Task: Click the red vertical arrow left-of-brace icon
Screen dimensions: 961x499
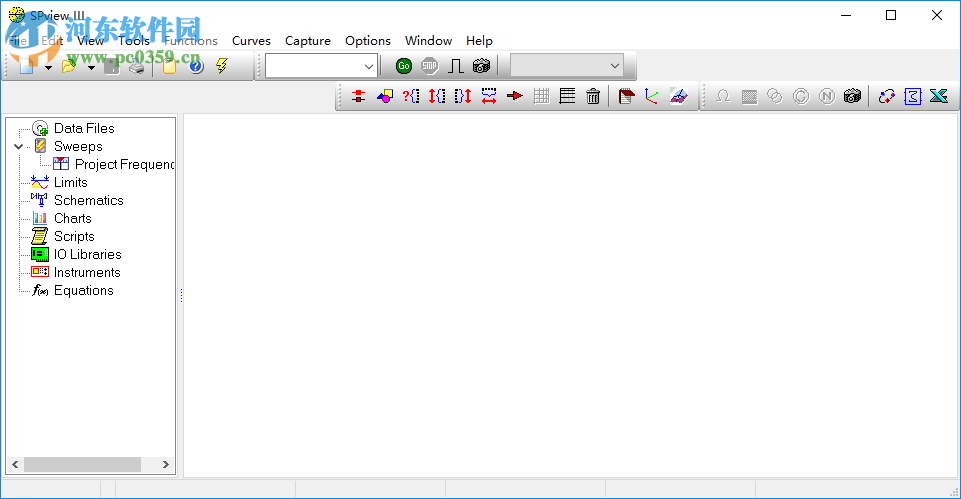Action: (437, 96)
